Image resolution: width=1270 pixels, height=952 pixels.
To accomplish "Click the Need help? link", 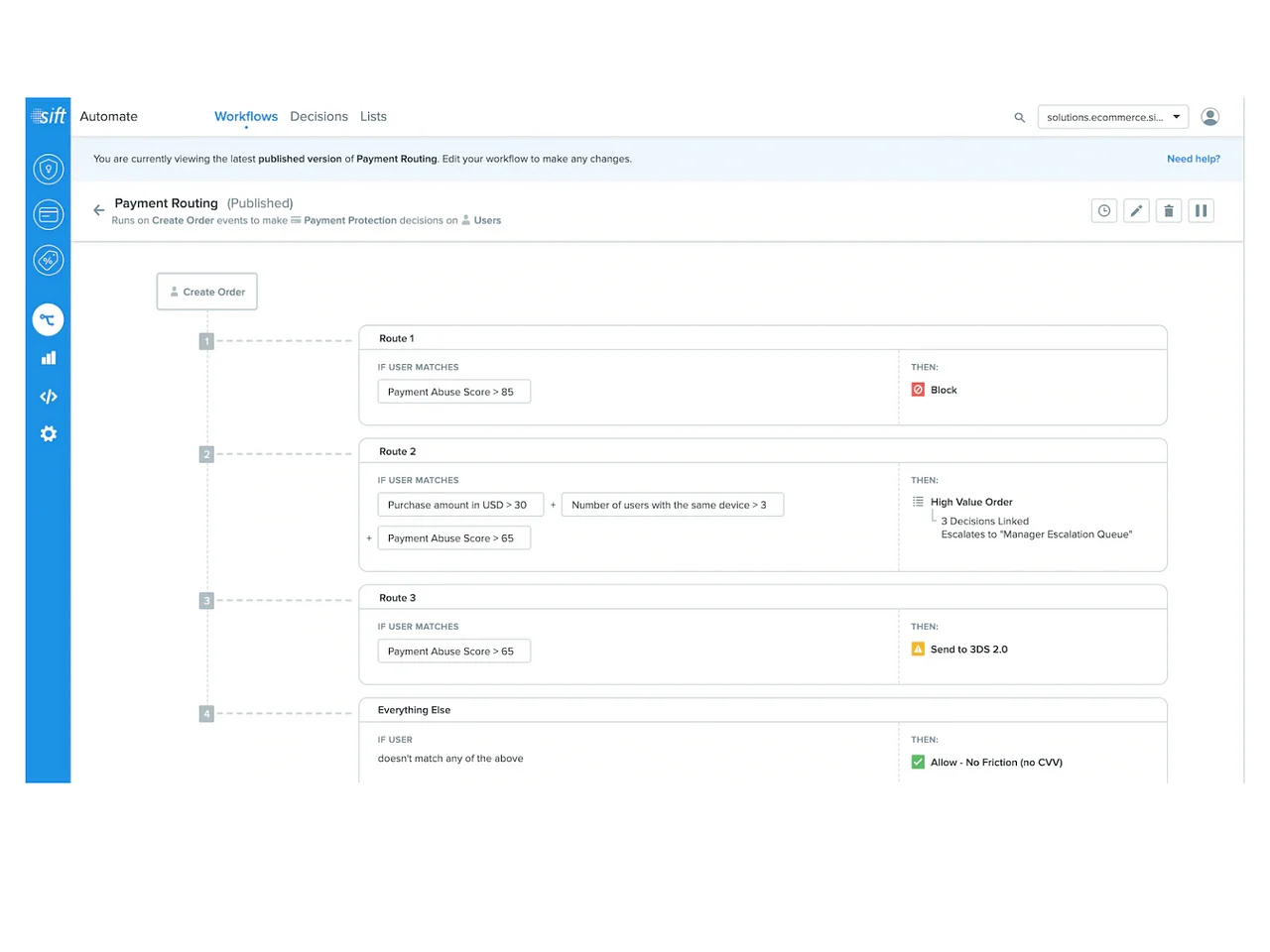I will 1193,159.
